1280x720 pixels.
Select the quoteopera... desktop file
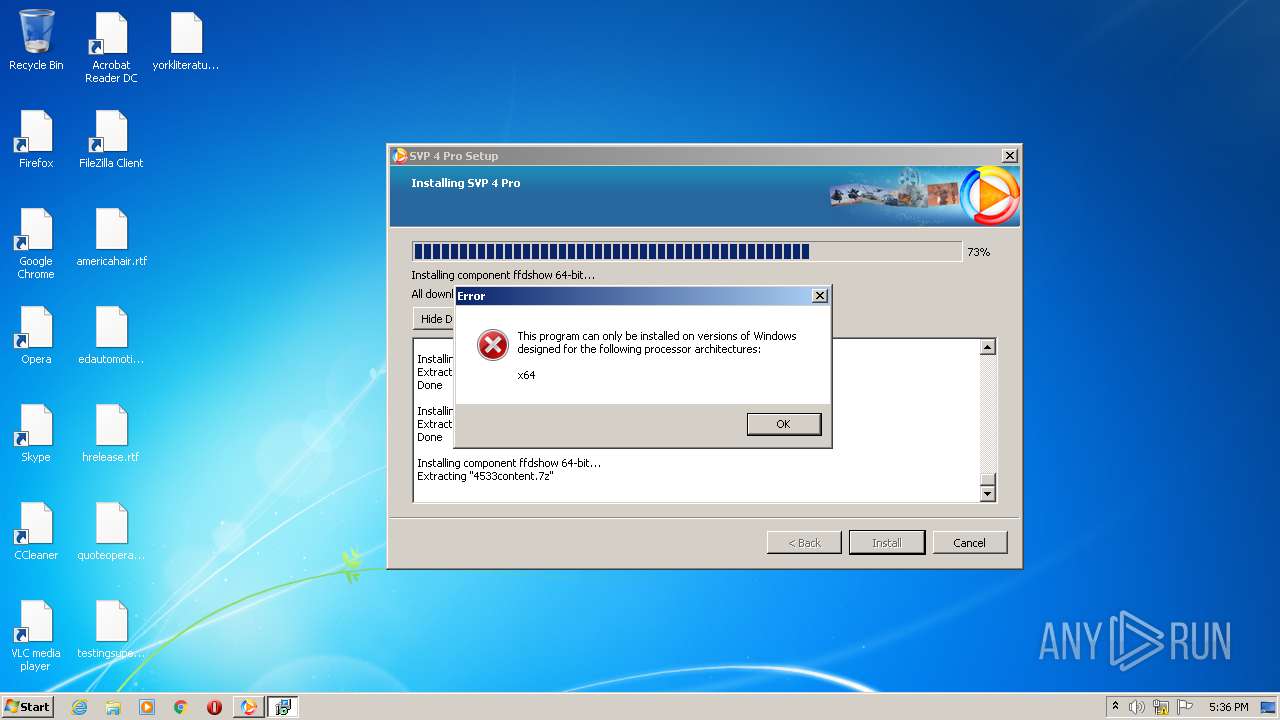[111, 531]
